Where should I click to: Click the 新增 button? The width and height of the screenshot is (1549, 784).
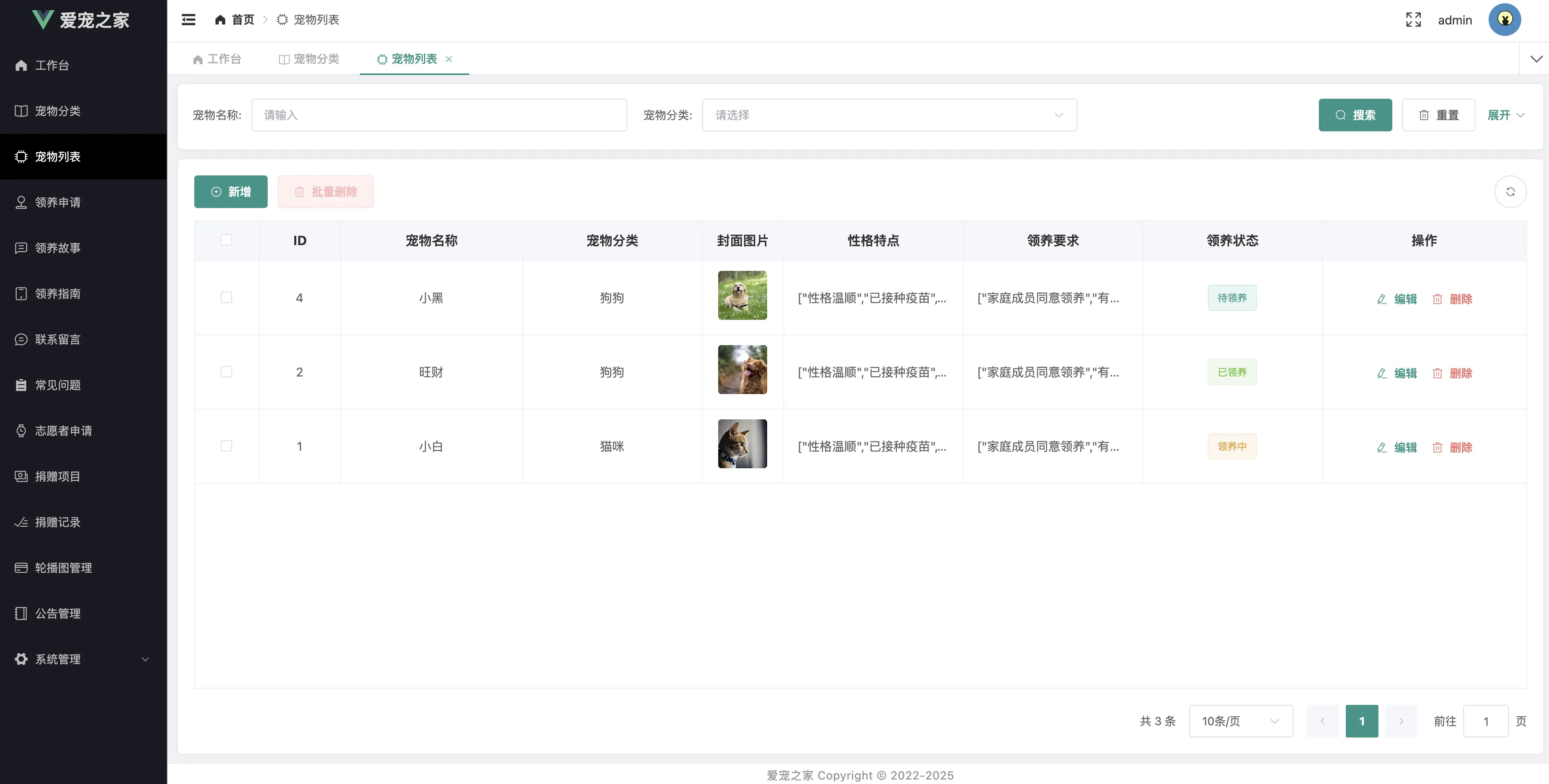pos(230,192)
